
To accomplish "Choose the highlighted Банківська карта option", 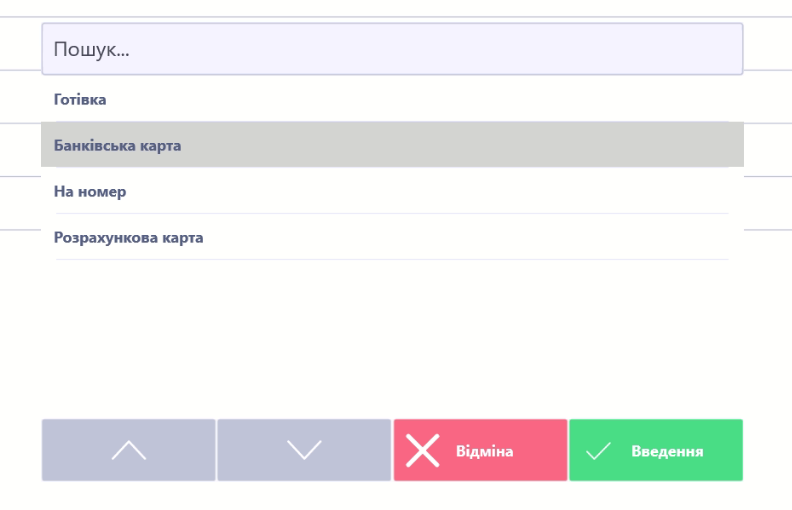I will coord(117,146).
